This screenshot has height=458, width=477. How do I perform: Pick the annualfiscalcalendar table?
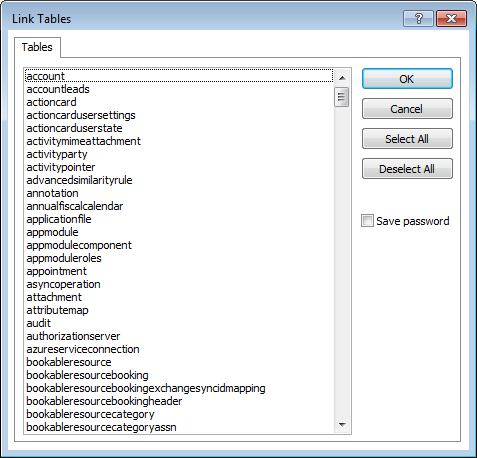pyautogui.click(x=179, y=206)
